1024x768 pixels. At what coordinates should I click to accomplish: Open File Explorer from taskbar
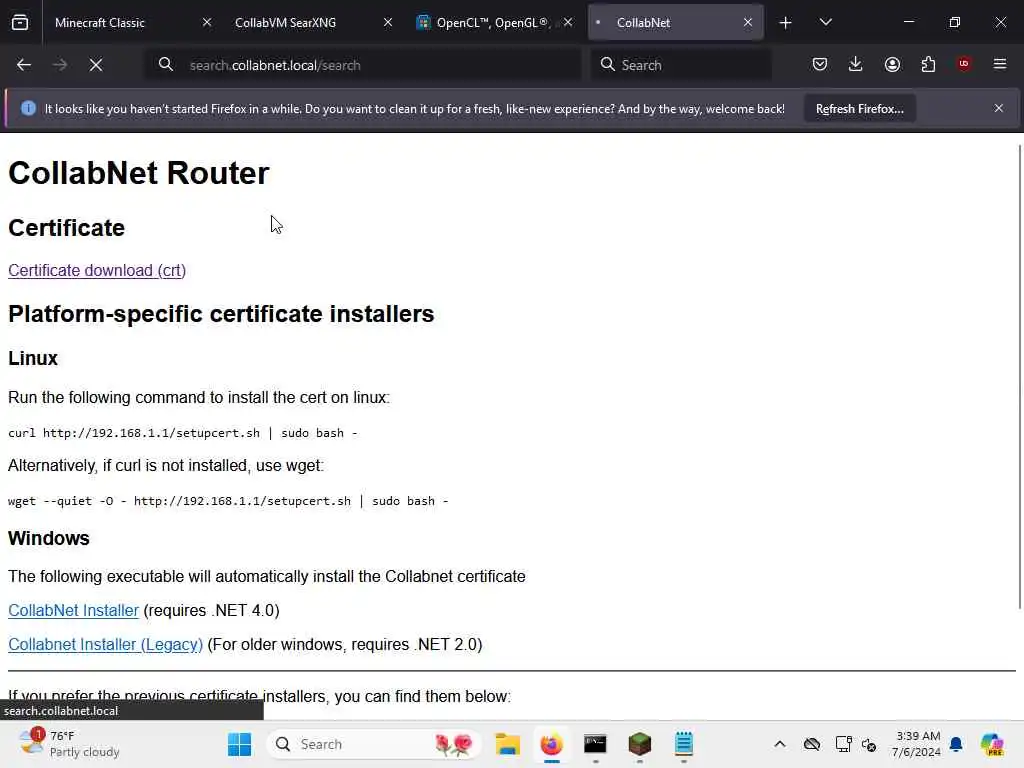click(507, 744)
